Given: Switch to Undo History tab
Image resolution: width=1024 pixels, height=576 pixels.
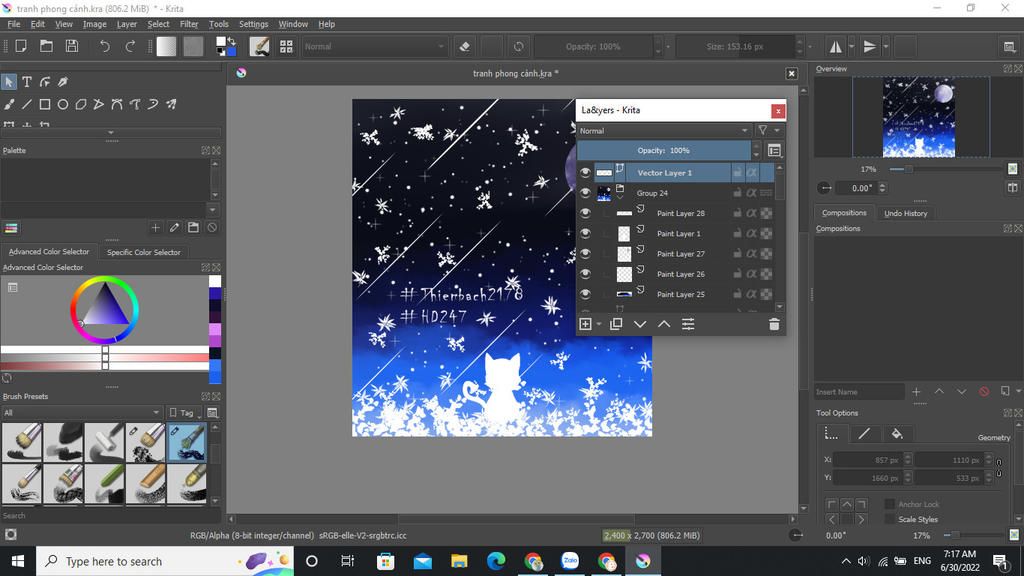Looking at the screenshot, I should 905,213.
